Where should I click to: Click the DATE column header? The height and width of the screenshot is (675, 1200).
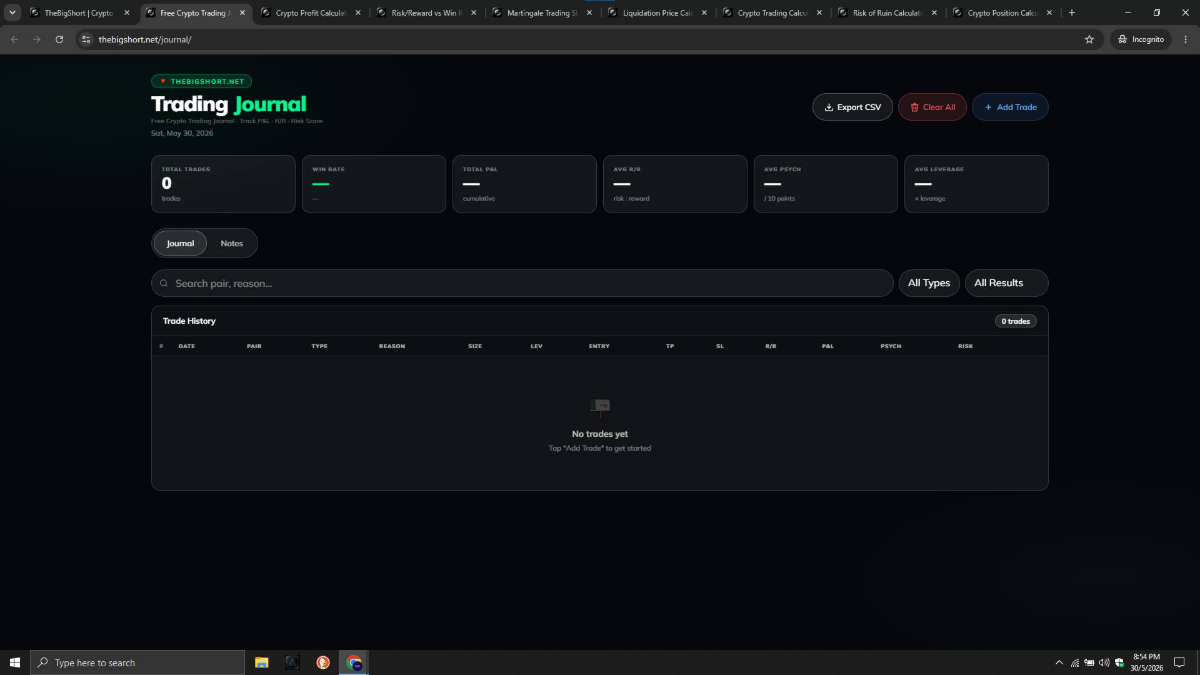(187, 346)
